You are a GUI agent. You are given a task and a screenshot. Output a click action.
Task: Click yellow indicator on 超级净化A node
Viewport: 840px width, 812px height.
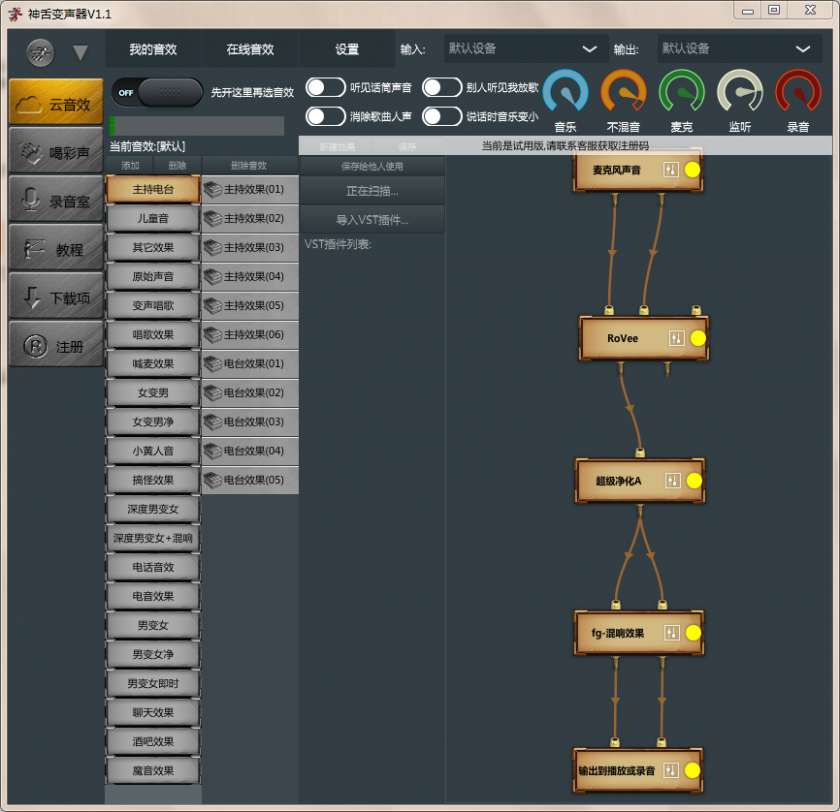pyautogui.click(x=694, y=481)
